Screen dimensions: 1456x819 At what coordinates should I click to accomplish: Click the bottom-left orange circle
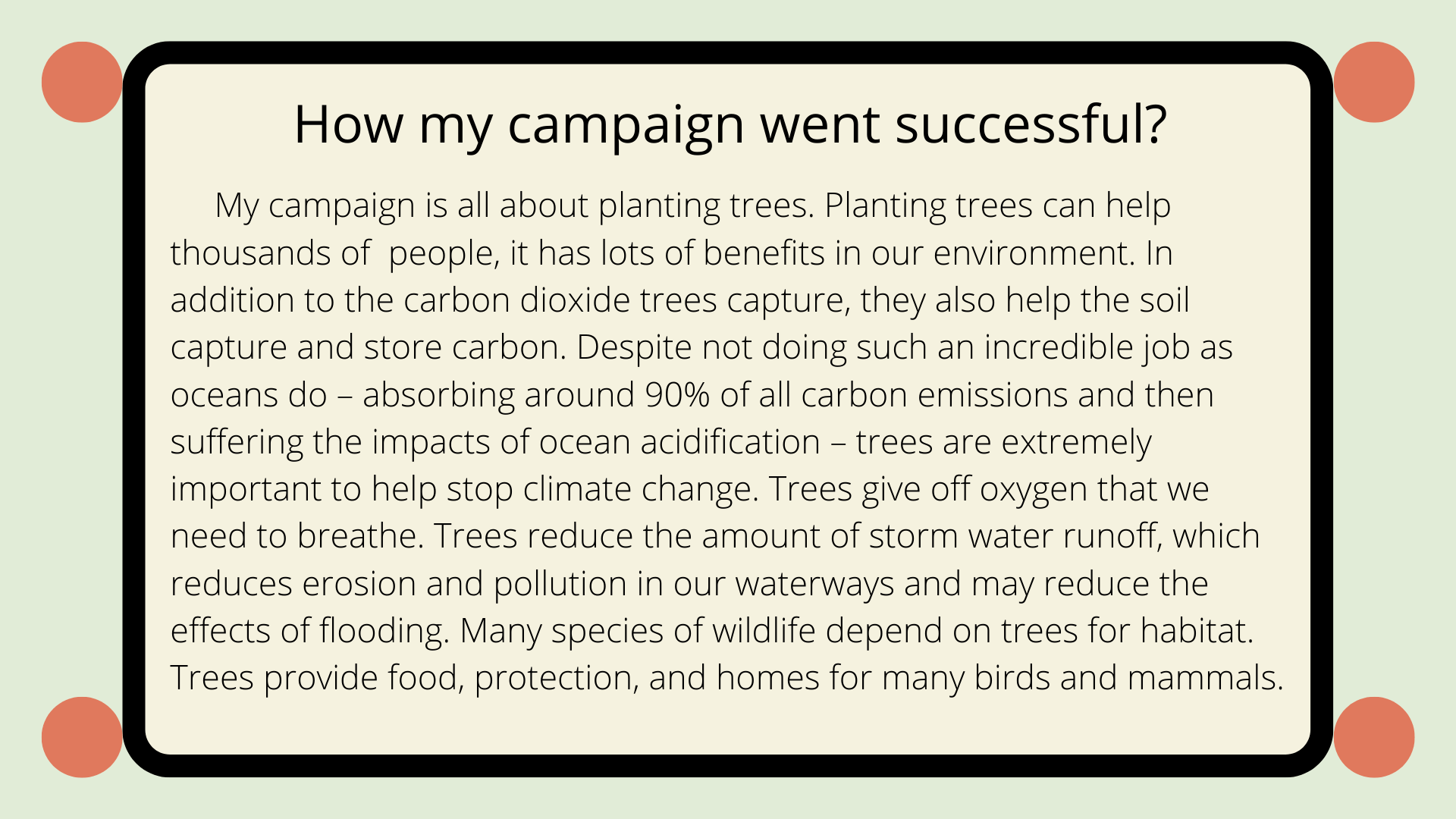(80, 737)
